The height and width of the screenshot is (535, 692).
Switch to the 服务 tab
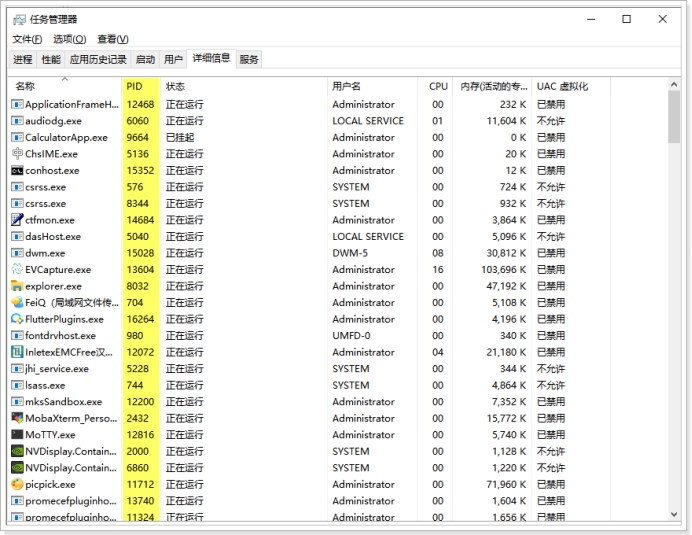249,60
